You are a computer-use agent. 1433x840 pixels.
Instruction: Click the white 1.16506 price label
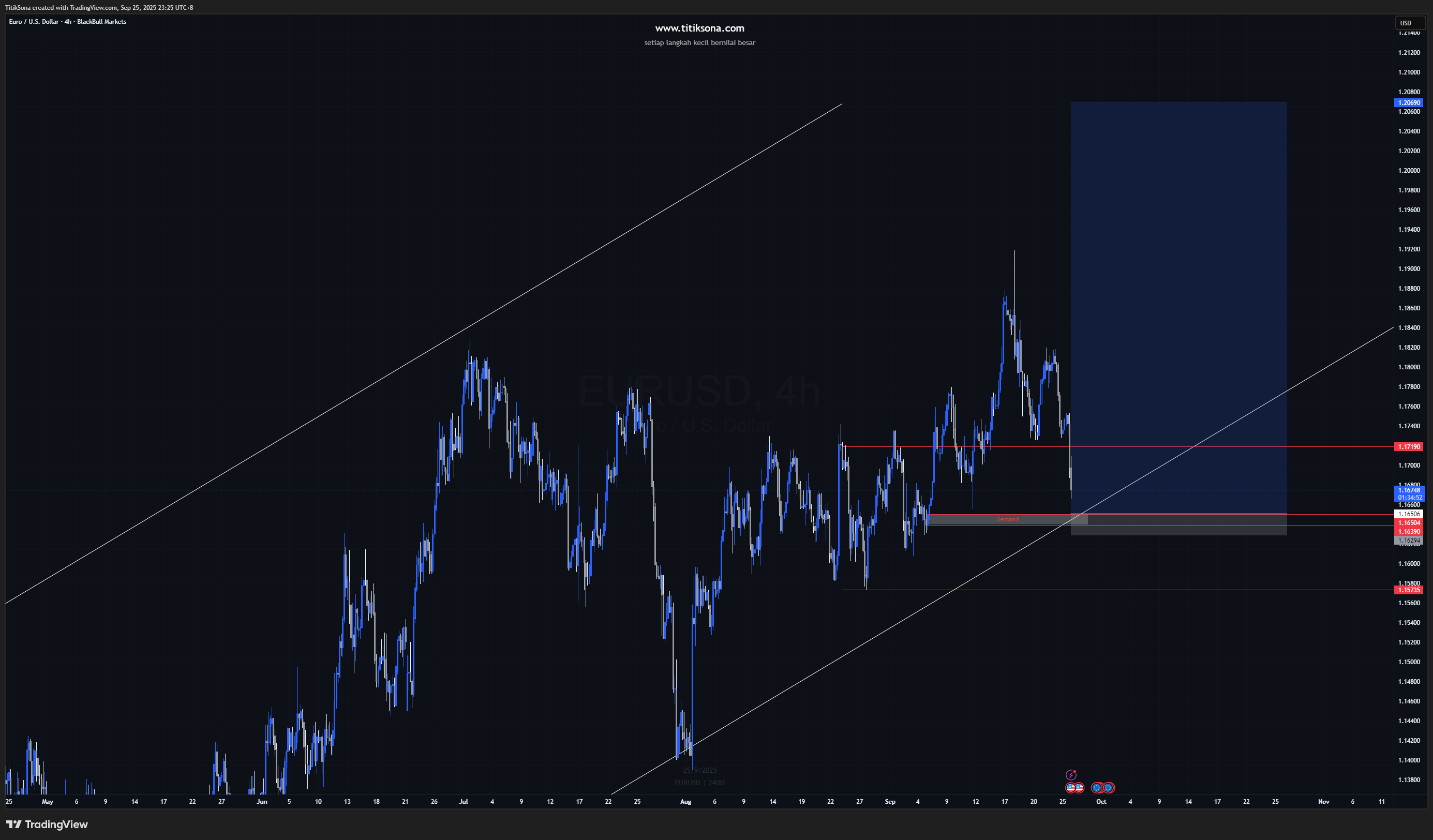point(1409,514)
